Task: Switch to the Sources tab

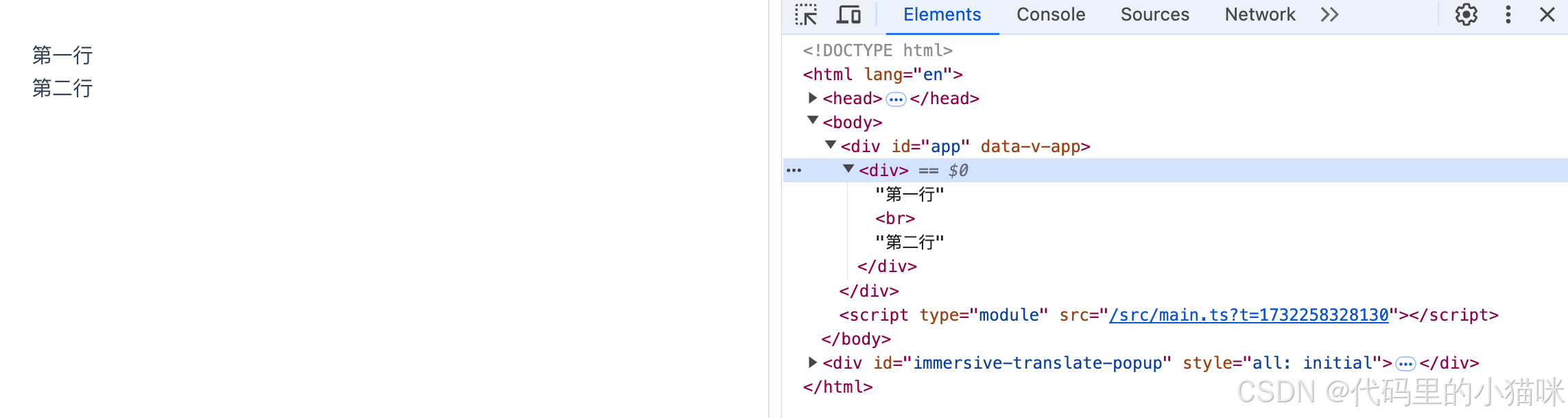Action: [1155, 15]
